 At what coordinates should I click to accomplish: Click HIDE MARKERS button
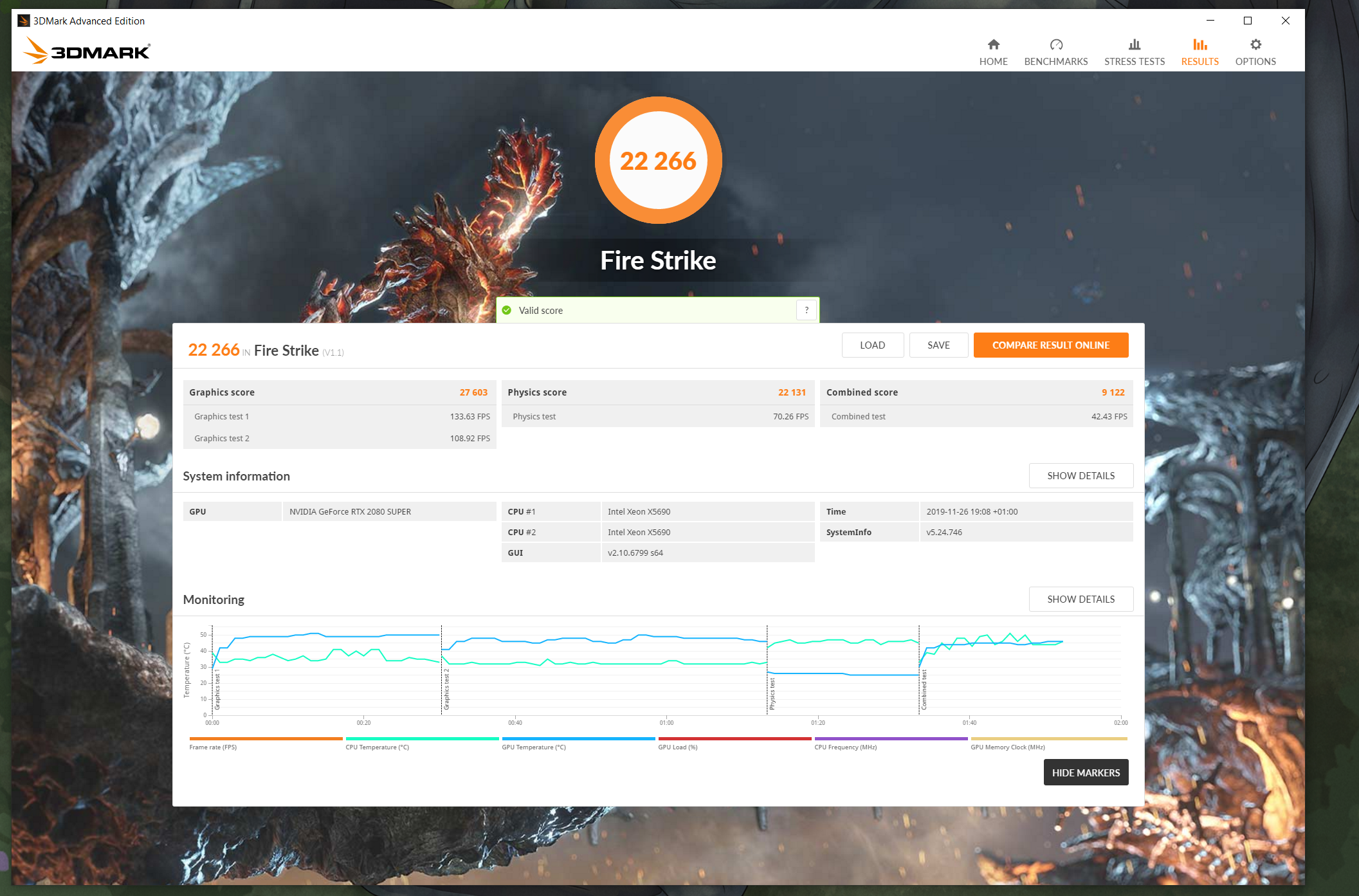(x=1086, y=773)
